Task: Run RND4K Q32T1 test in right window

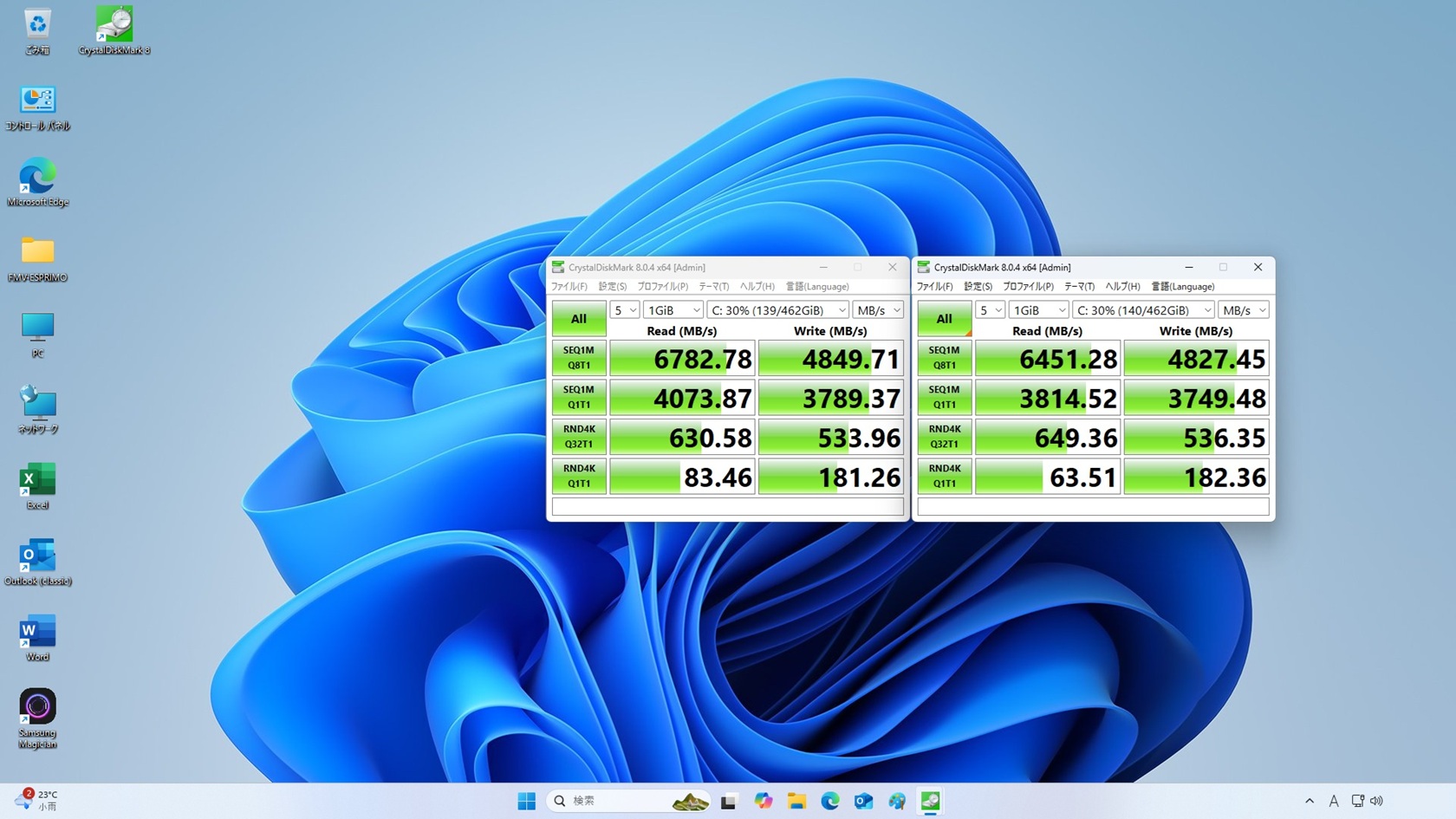Action: 945,437
